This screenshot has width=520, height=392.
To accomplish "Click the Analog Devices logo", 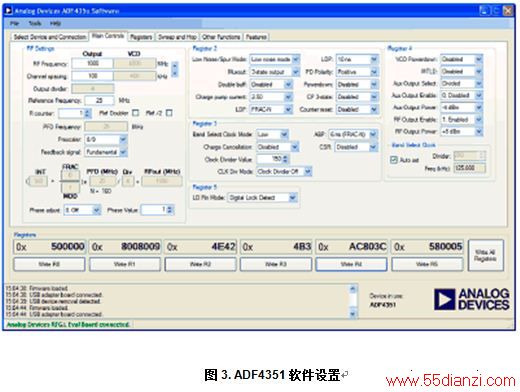I will coord(472,299).
